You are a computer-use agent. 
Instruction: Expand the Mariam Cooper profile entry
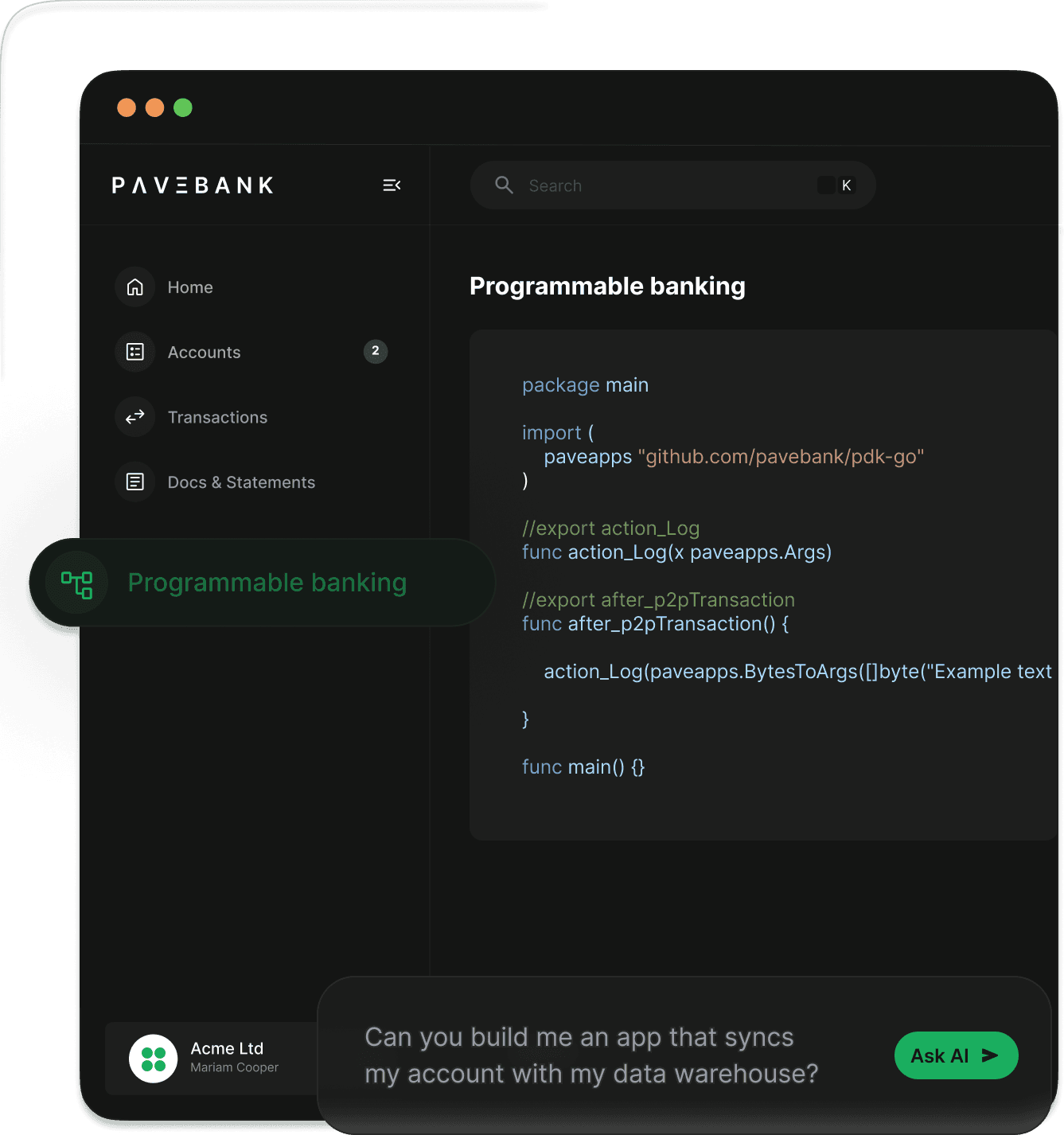pyautogui.click(x=233, y=1067)
